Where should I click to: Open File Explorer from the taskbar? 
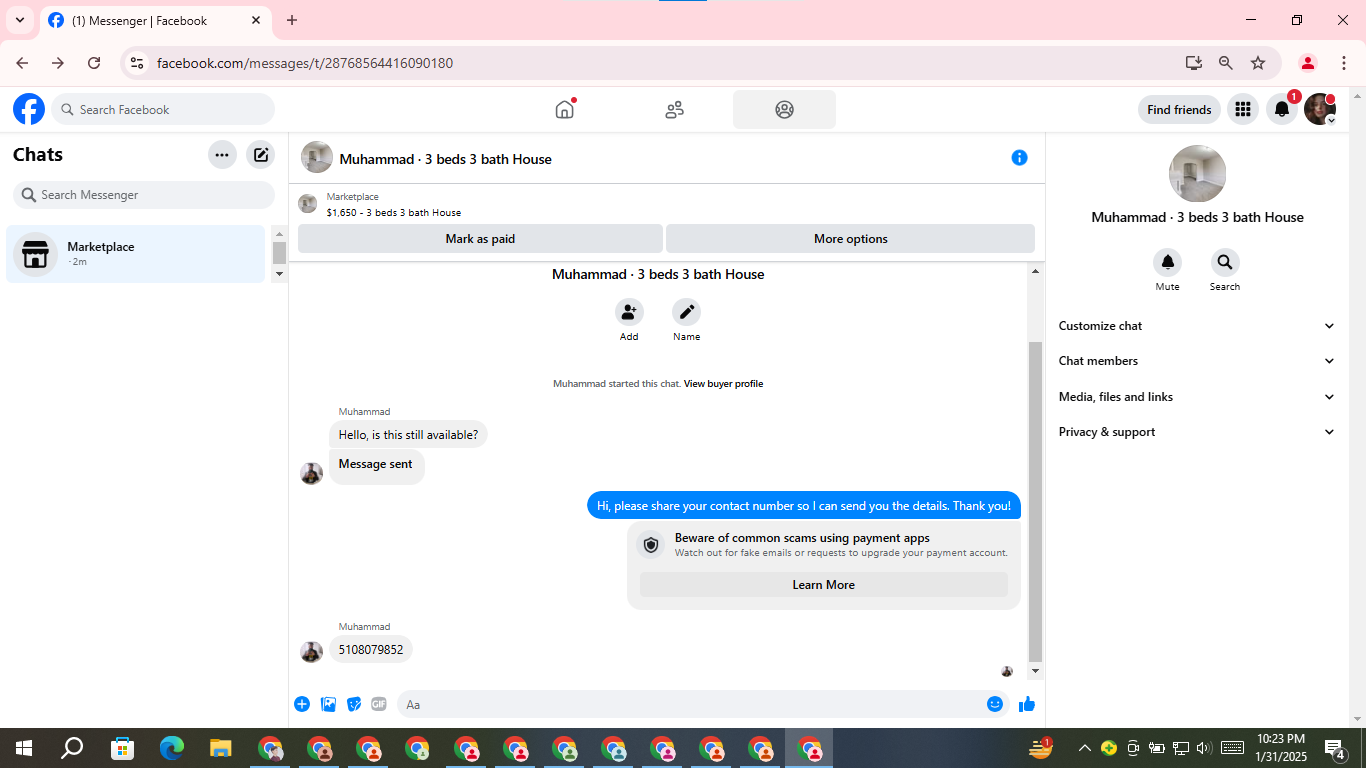(221, 748)
